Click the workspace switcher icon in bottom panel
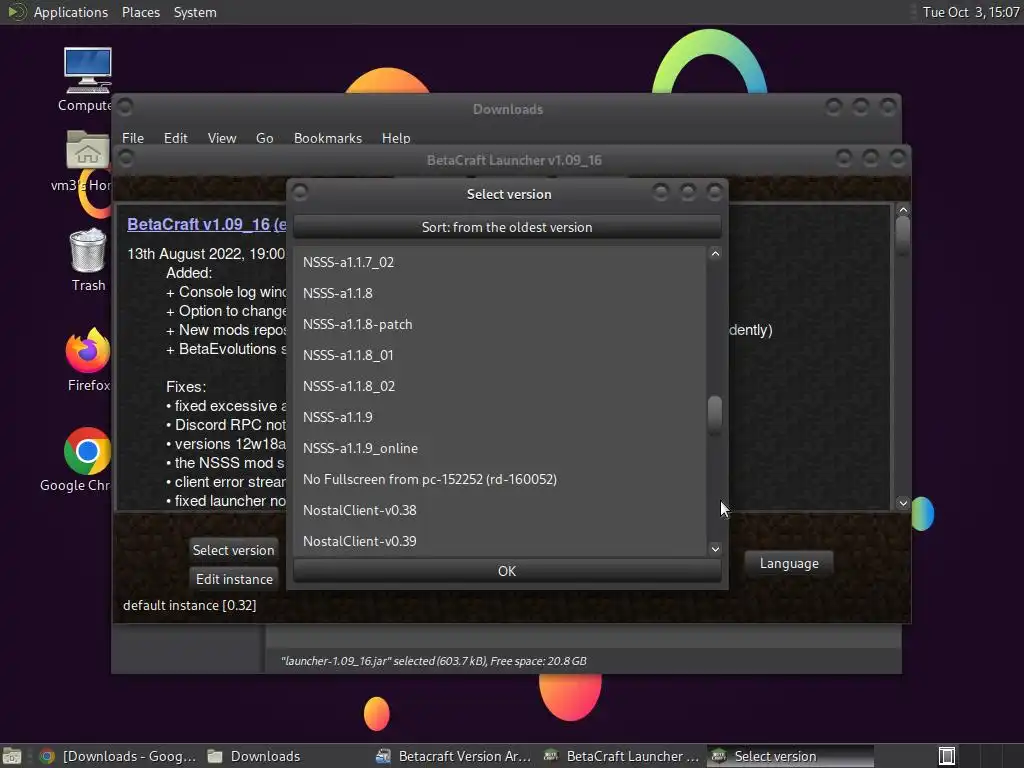This screenshot has height=768, width=1024. point(946,756)
